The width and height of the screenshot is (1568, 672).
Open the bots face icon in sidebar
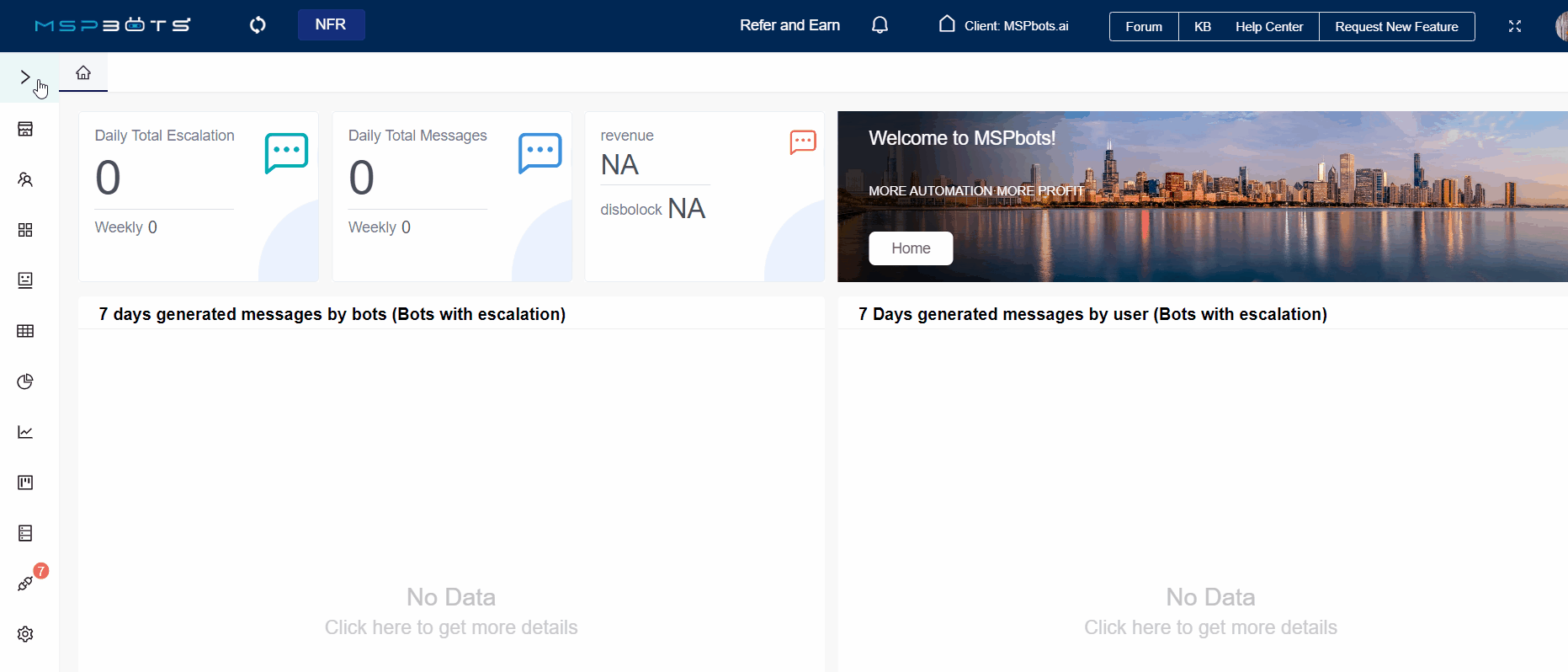tap(25, 280)
